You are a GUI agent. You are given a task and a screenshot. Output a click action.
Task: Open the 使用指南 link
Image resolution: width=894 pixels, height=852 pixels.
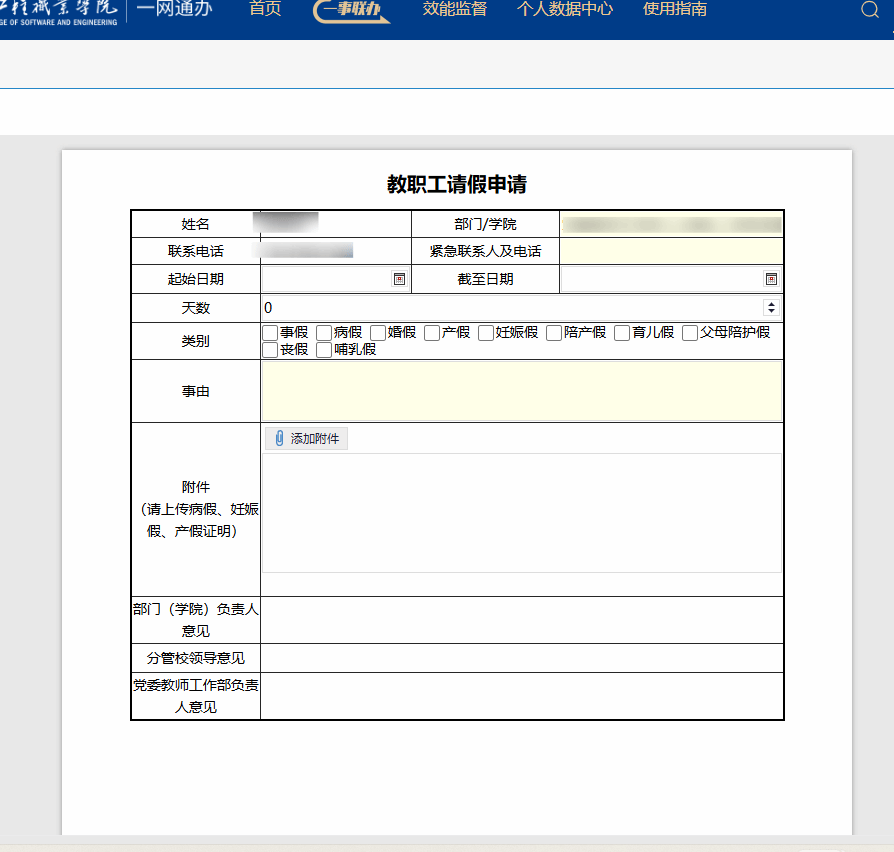pyautogui.click(x=675, y=9)
